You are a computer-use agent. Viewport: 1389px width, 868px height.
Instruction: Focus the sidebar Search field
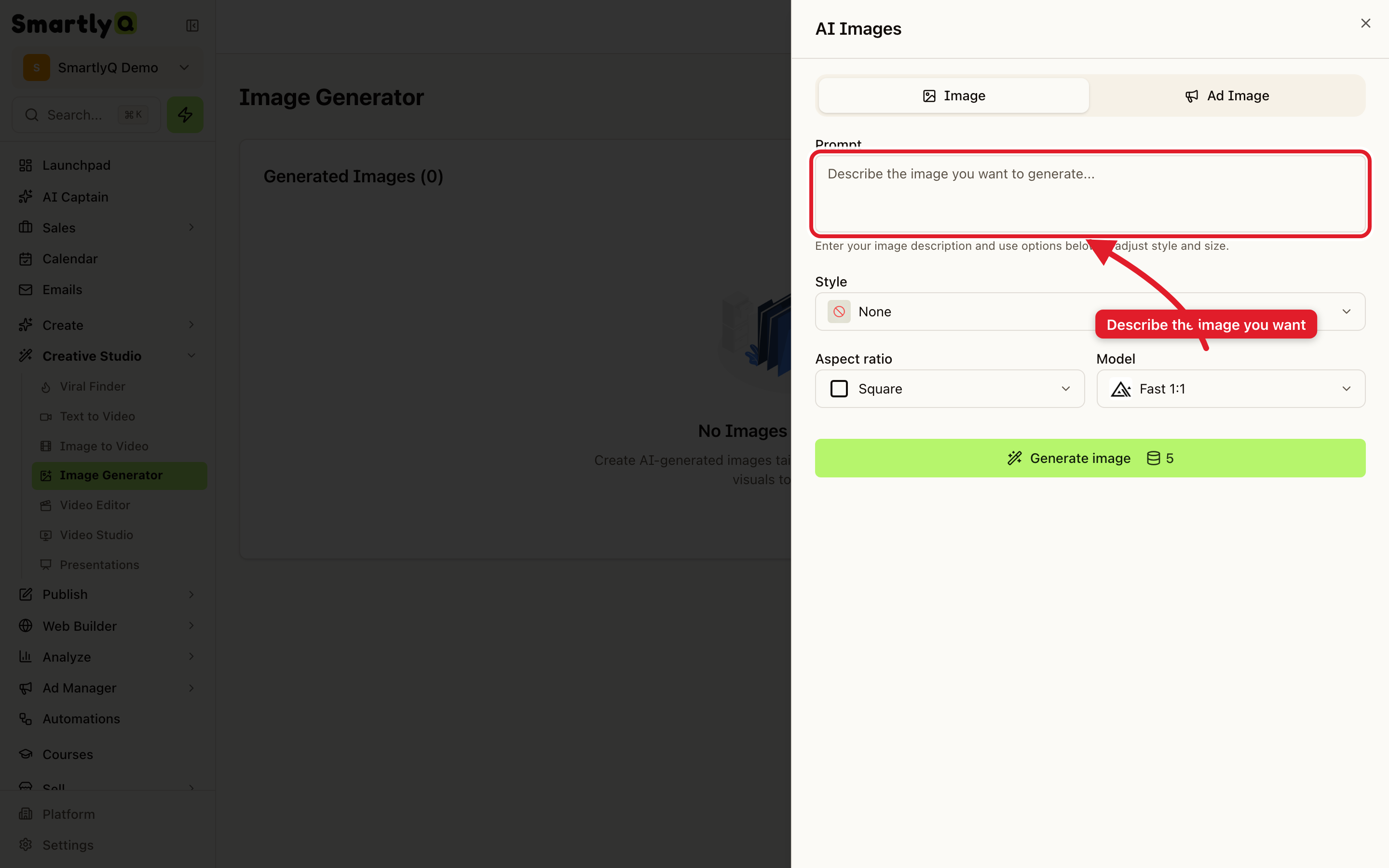[x=86, y=115]
